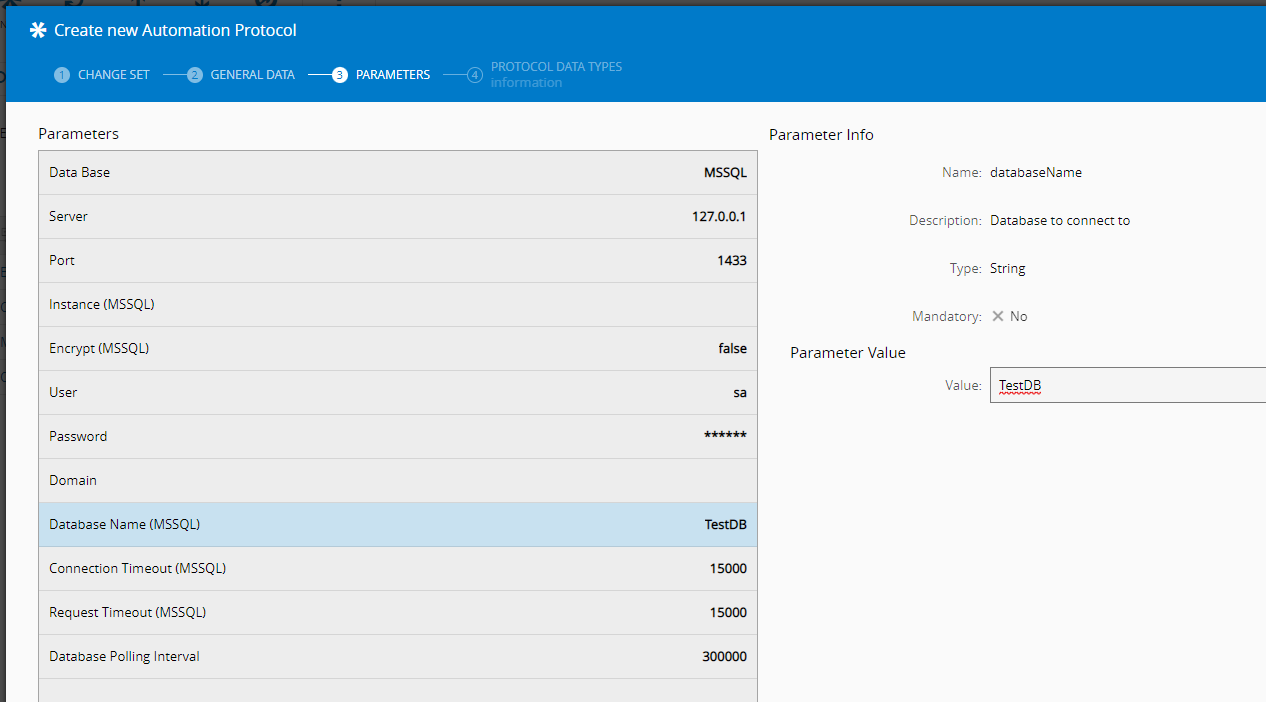The image size is (1266, 702).
Task: Select the Password parameter row
Action: tap(398, 437)
